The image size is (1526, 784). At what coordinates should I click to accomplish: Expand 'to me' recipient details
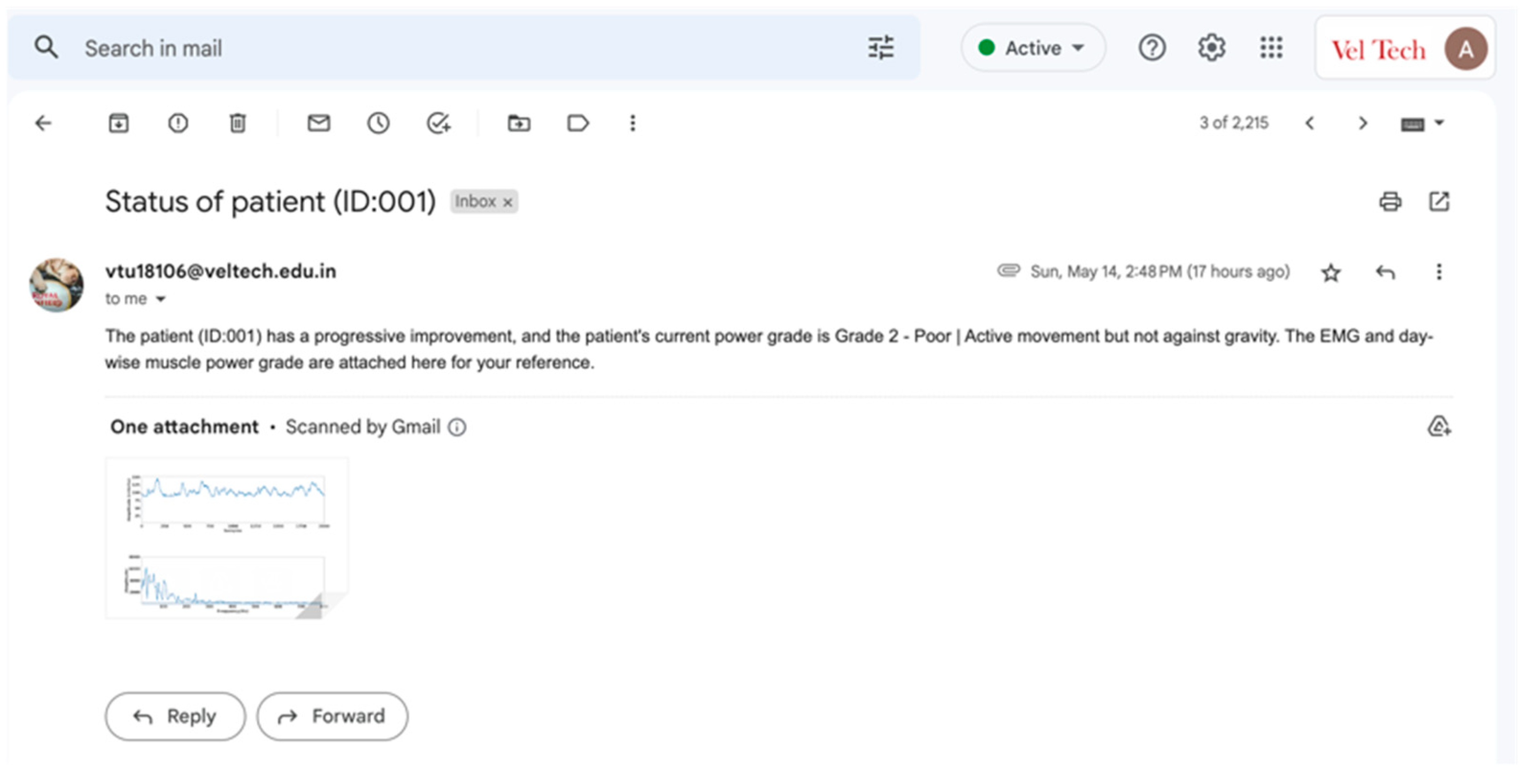pyautogui.click(x=161, y=299)
